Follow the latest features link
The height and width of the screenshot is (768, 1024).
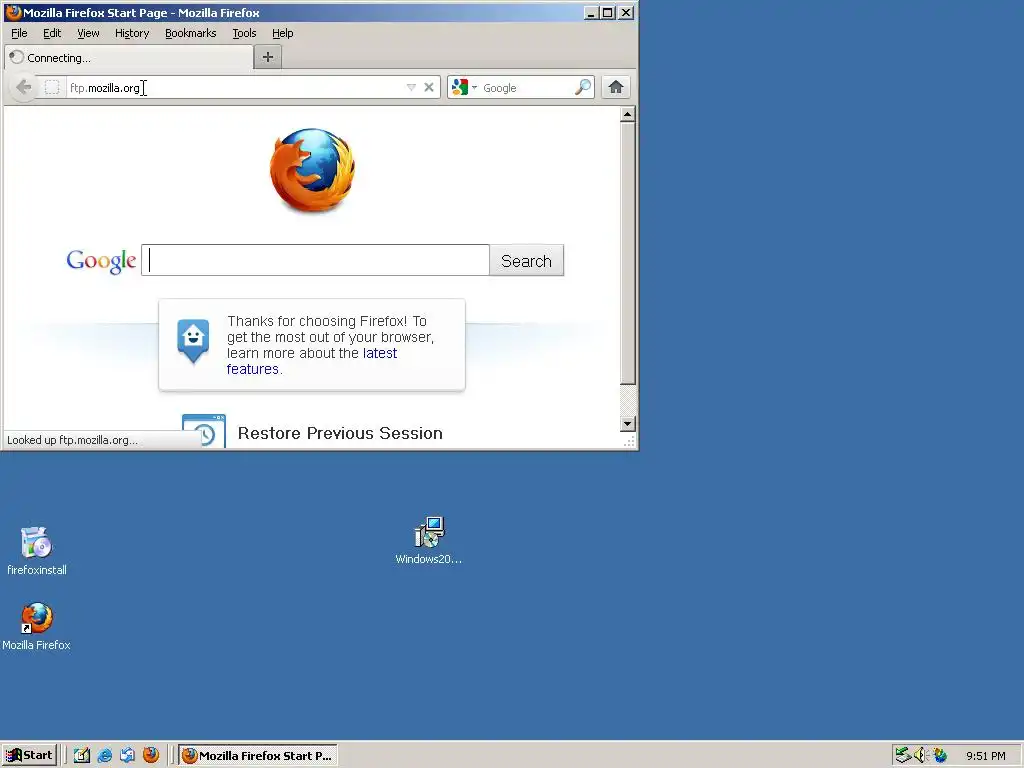point(312,361)
